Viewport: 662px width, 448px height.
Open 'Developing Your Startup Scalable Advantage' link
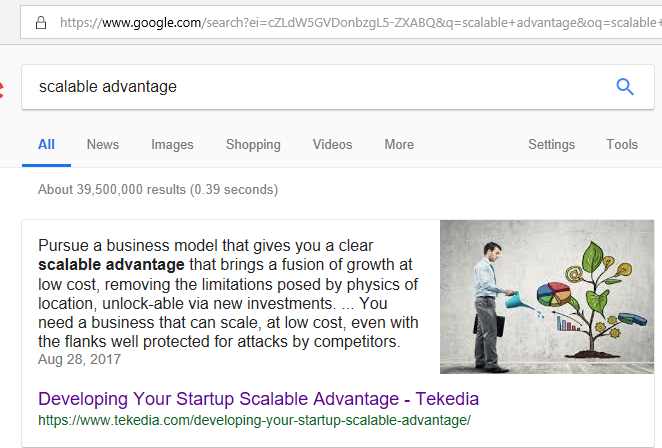(258, 398)
